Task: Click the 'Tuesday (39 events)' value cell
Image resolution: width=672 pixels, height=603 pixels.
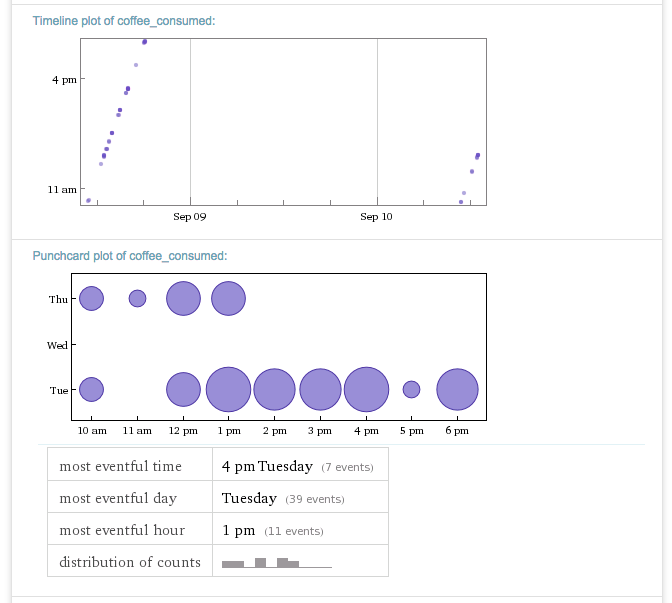Action: (x=300, y=496)
